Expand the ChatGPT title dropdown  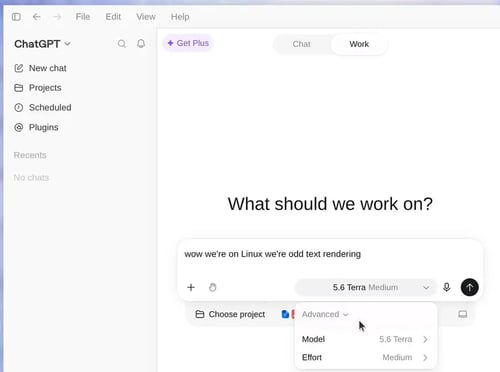[42, 44]
